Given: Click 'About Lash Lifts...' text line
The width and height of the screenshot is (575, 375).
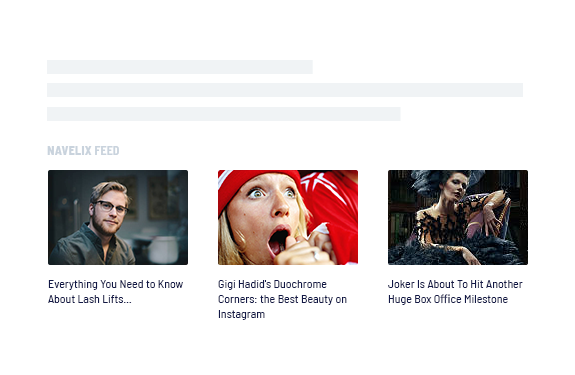Looking at the screenshot, I should (89, 299).
